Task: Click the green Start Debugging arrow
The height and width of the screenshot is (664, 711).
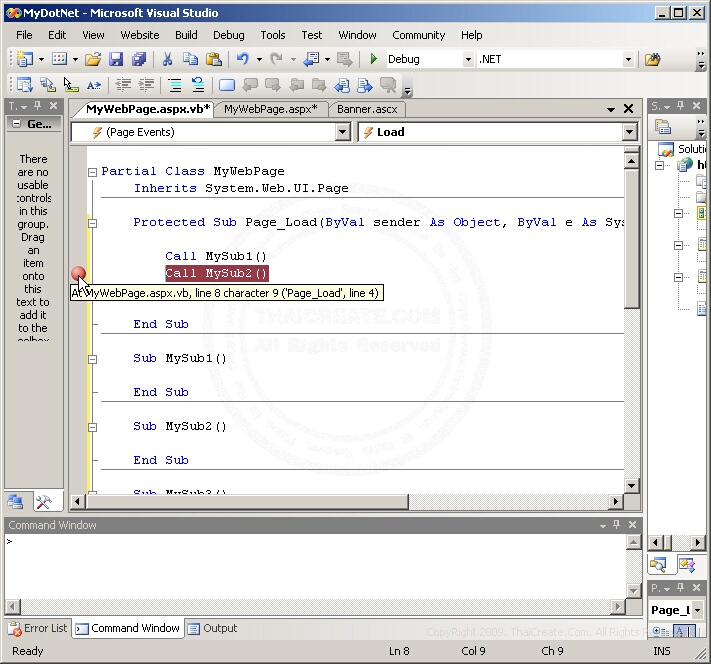Action: (374, 59)
